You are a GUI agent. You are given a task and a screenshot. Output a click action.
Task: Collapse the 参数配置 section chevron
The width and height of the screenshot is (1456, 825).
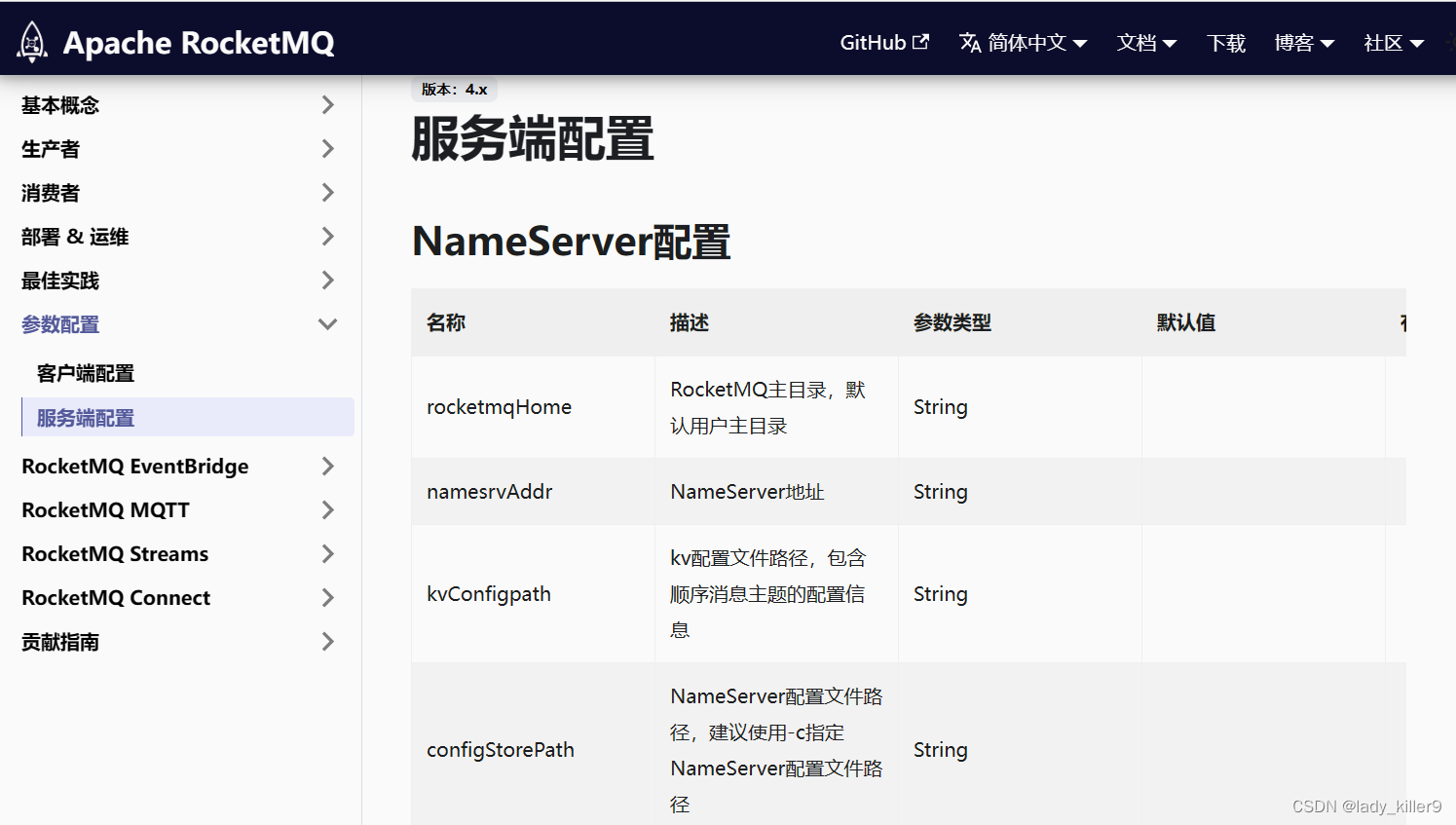[328, 324]
